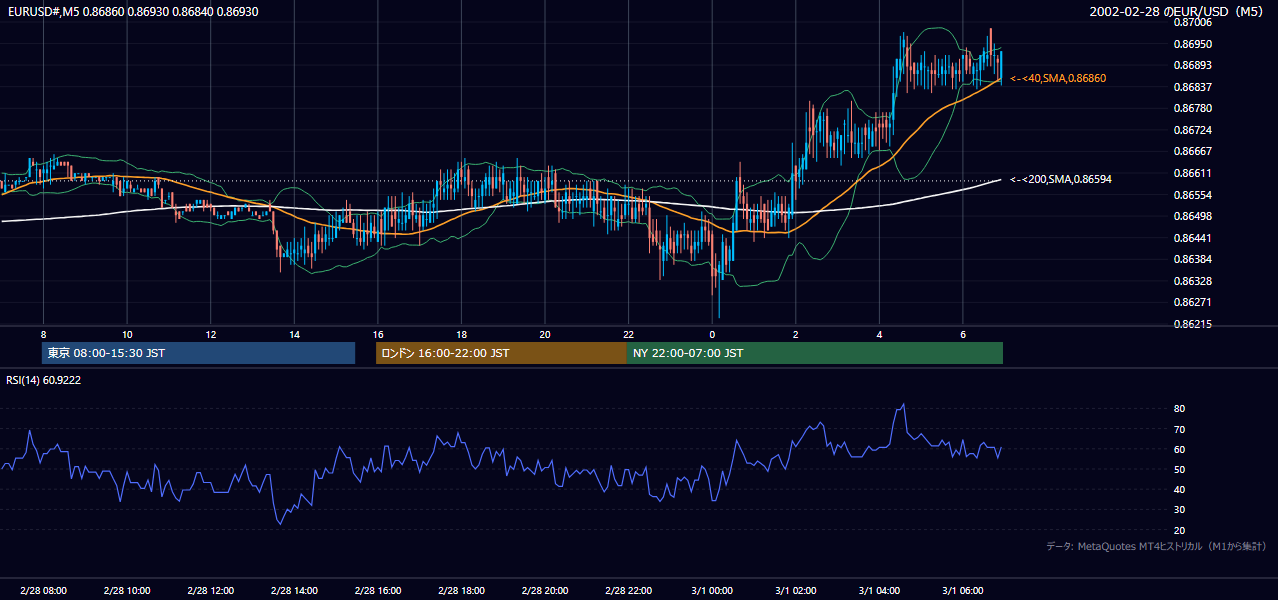Click hour tick '22' below the price chart

(628, 334)
